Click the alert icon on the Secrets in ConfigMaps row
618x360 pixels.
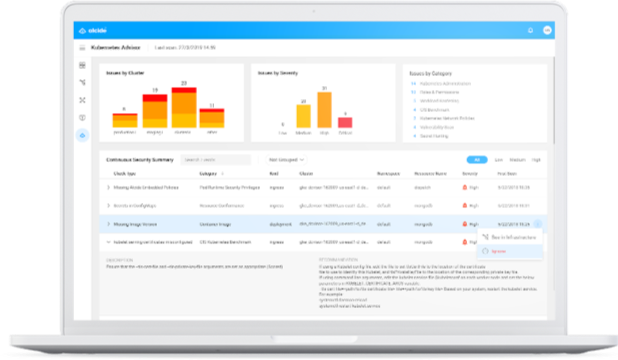pos(464,205)
